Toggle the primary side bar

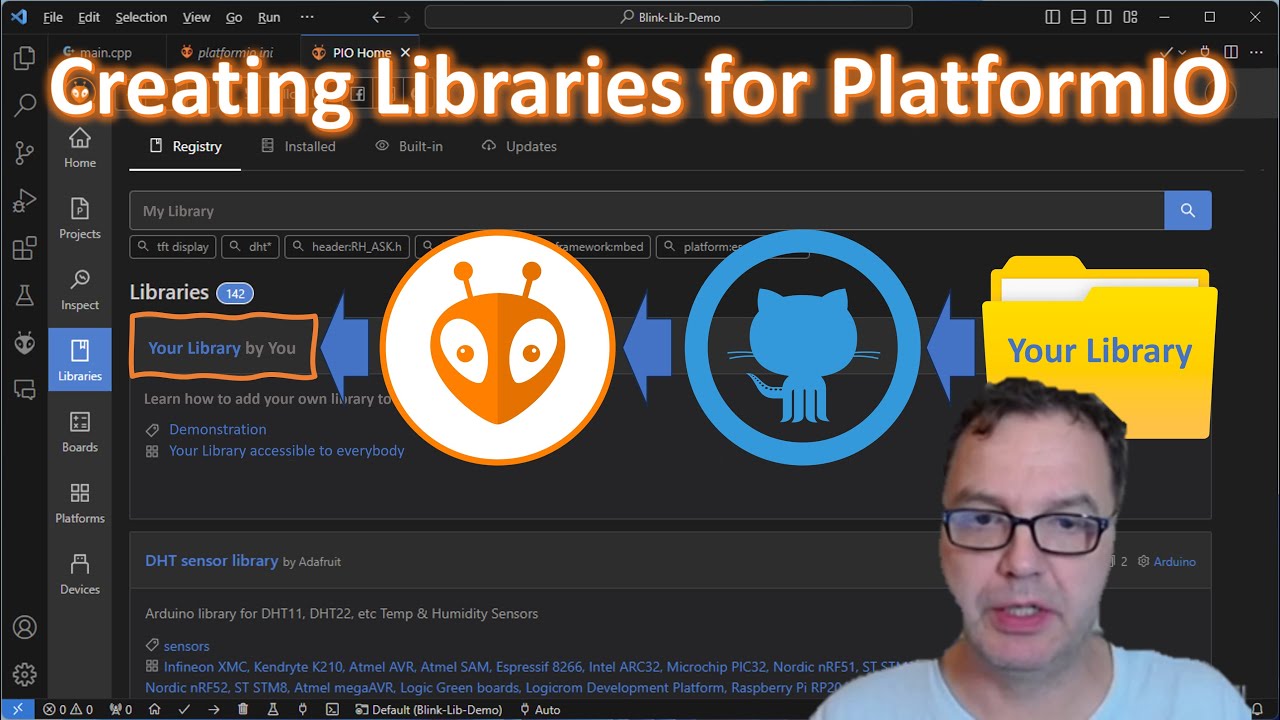point(1052,17)
